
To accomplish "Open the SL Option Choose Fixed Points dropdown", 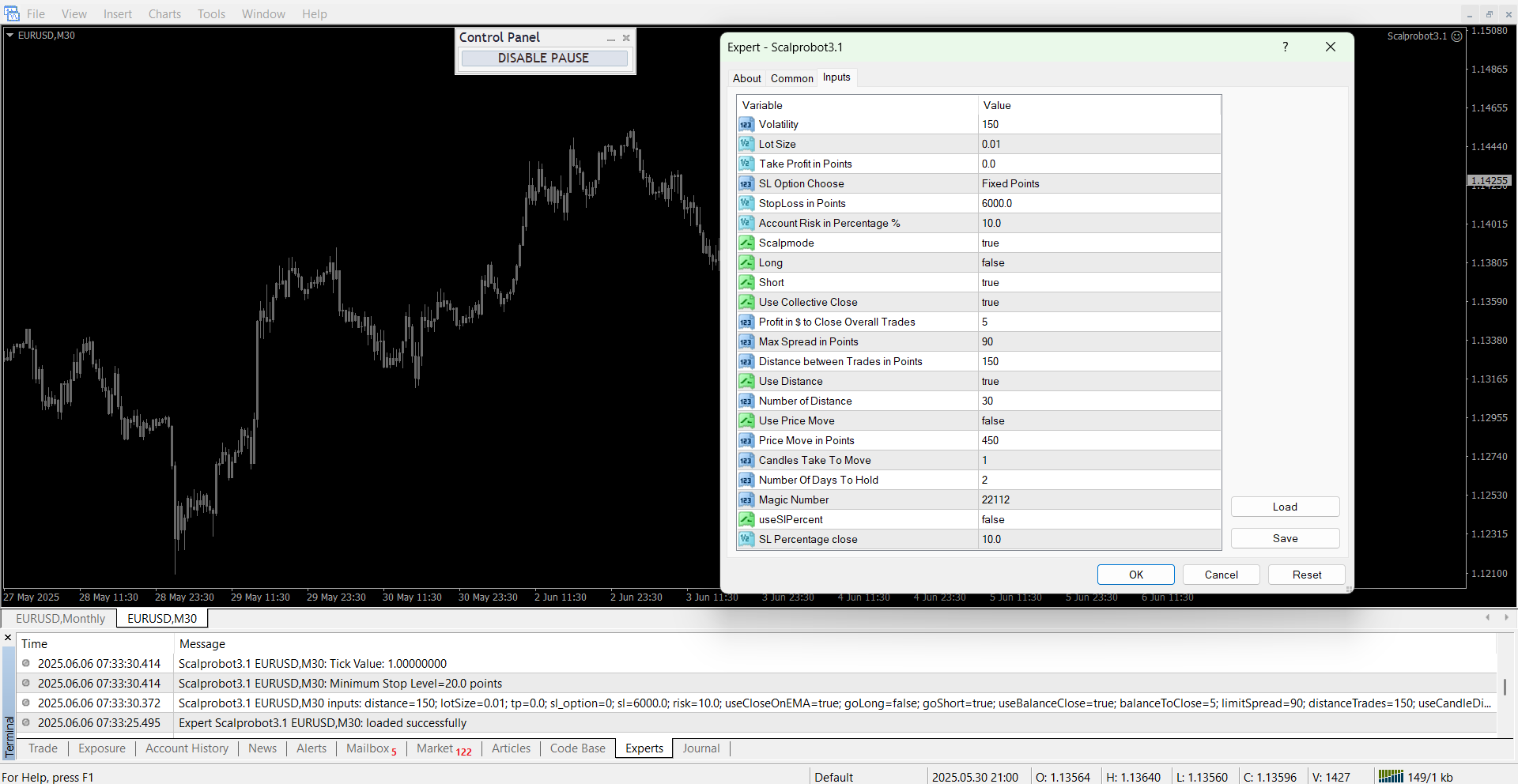I will [1099, 184].
